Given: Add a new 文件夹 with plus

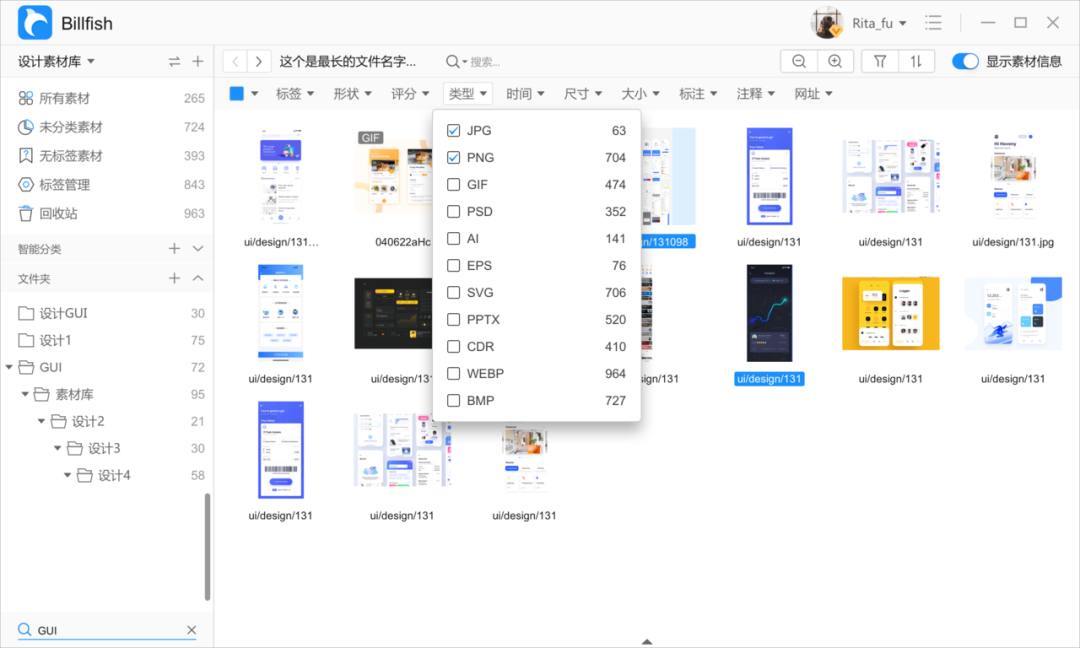Looking at the screenshot, I should (174, 278).
